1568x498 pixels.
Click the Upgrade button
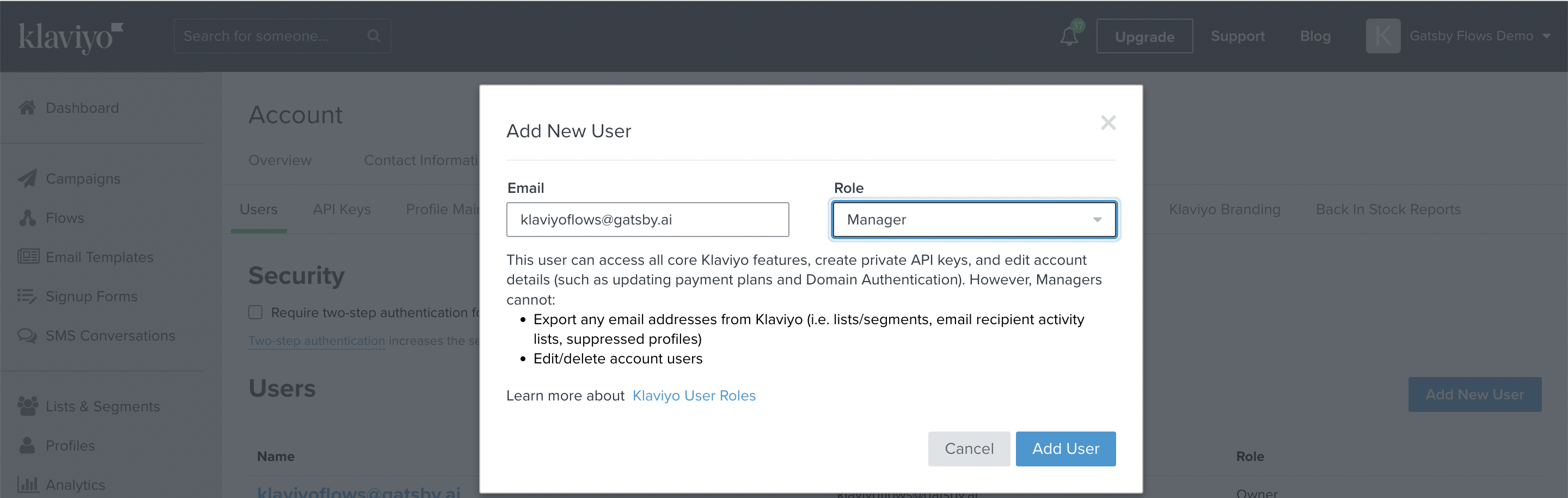pyautogui.click(x=1144, y=37)
